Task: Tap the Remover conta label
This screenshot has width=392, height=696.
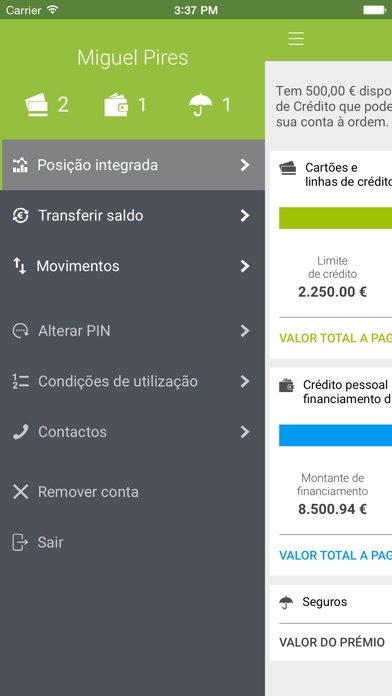Action: click(88, 492)
